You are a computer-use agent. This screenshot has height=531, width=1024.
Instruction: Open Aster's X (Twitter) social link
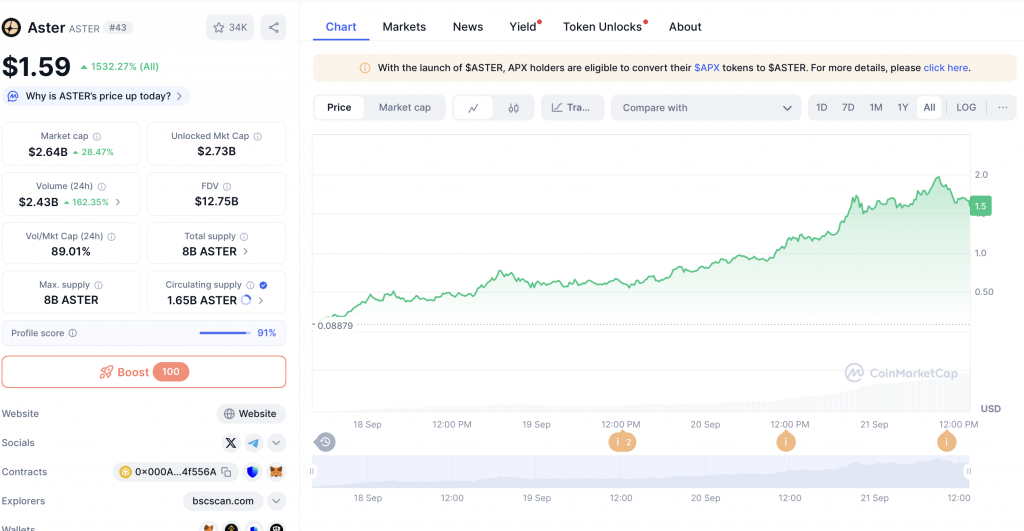coord(231,443)
